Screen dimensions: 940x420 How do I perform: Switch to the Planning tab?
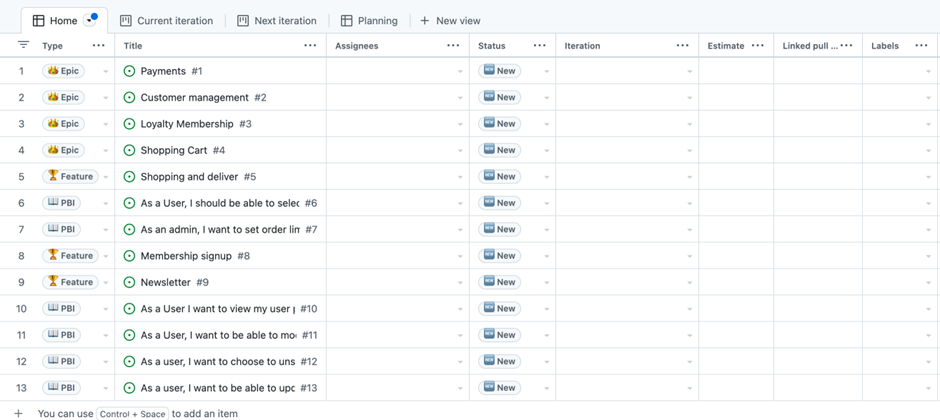tap(369, 20)
